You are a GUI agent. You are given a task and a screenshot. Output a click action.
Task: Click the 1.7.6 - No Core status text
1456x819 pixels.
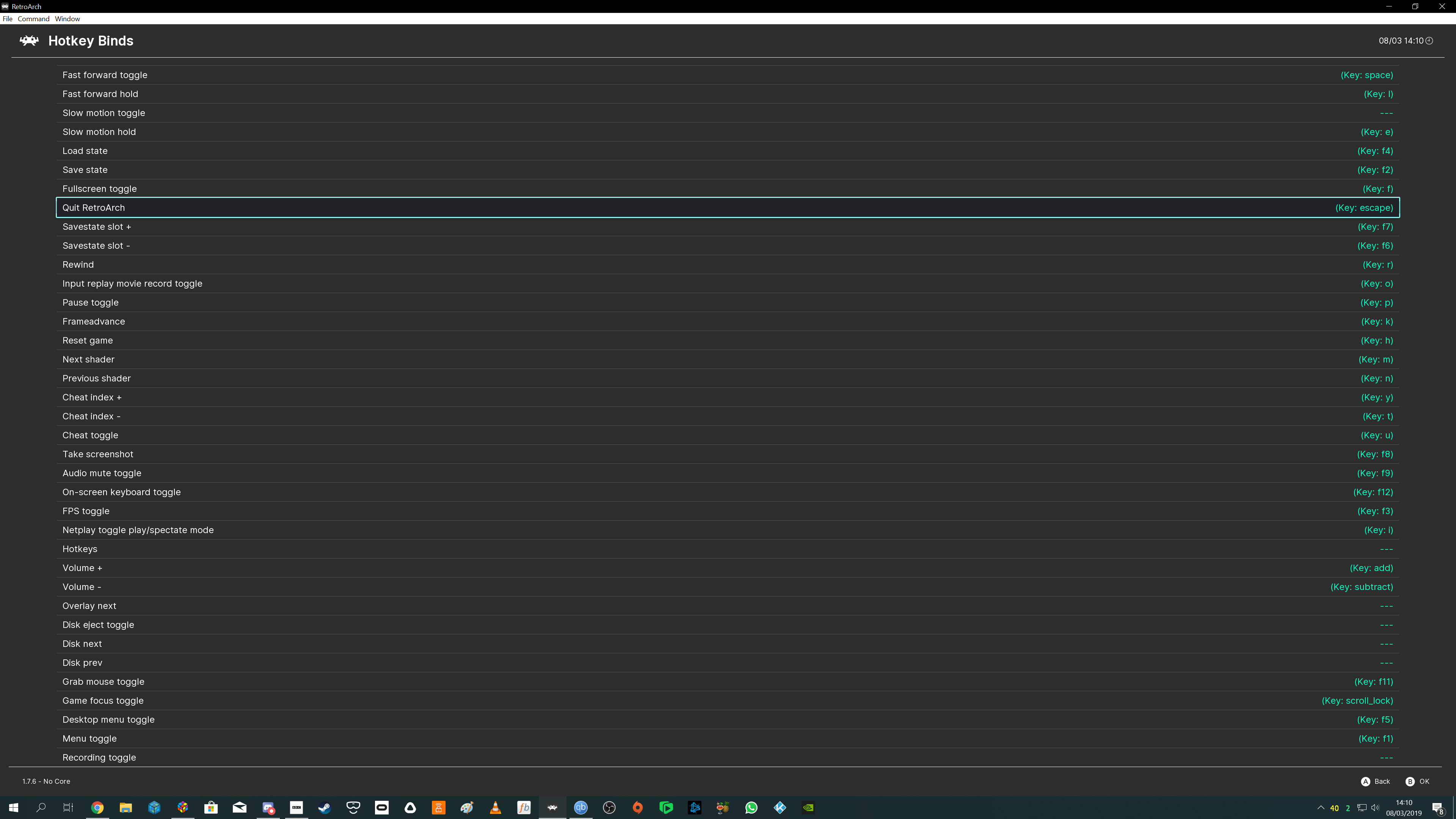[46, 781]
